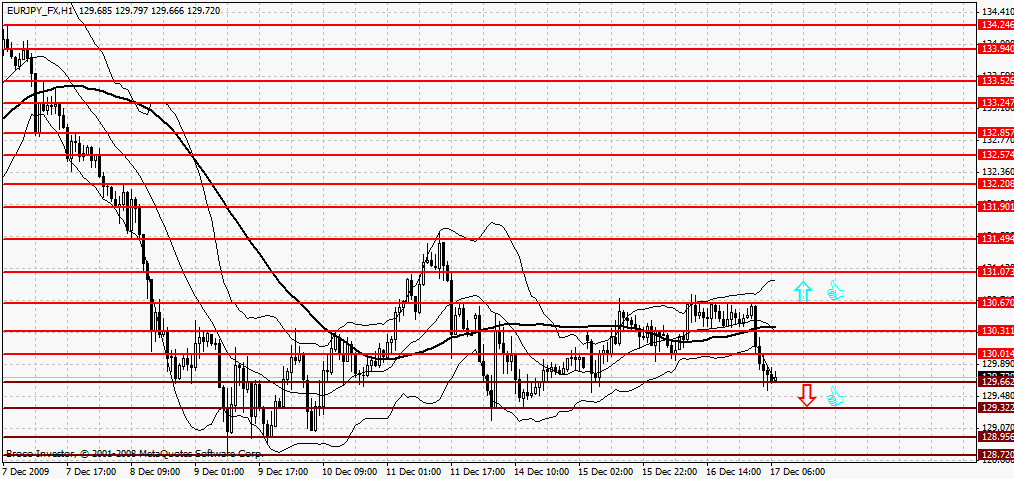The width and height of the screenshot is (1014, 479).
Task: Click the thumbs-up icon beside the up arrow
Action: click(836, 290)
